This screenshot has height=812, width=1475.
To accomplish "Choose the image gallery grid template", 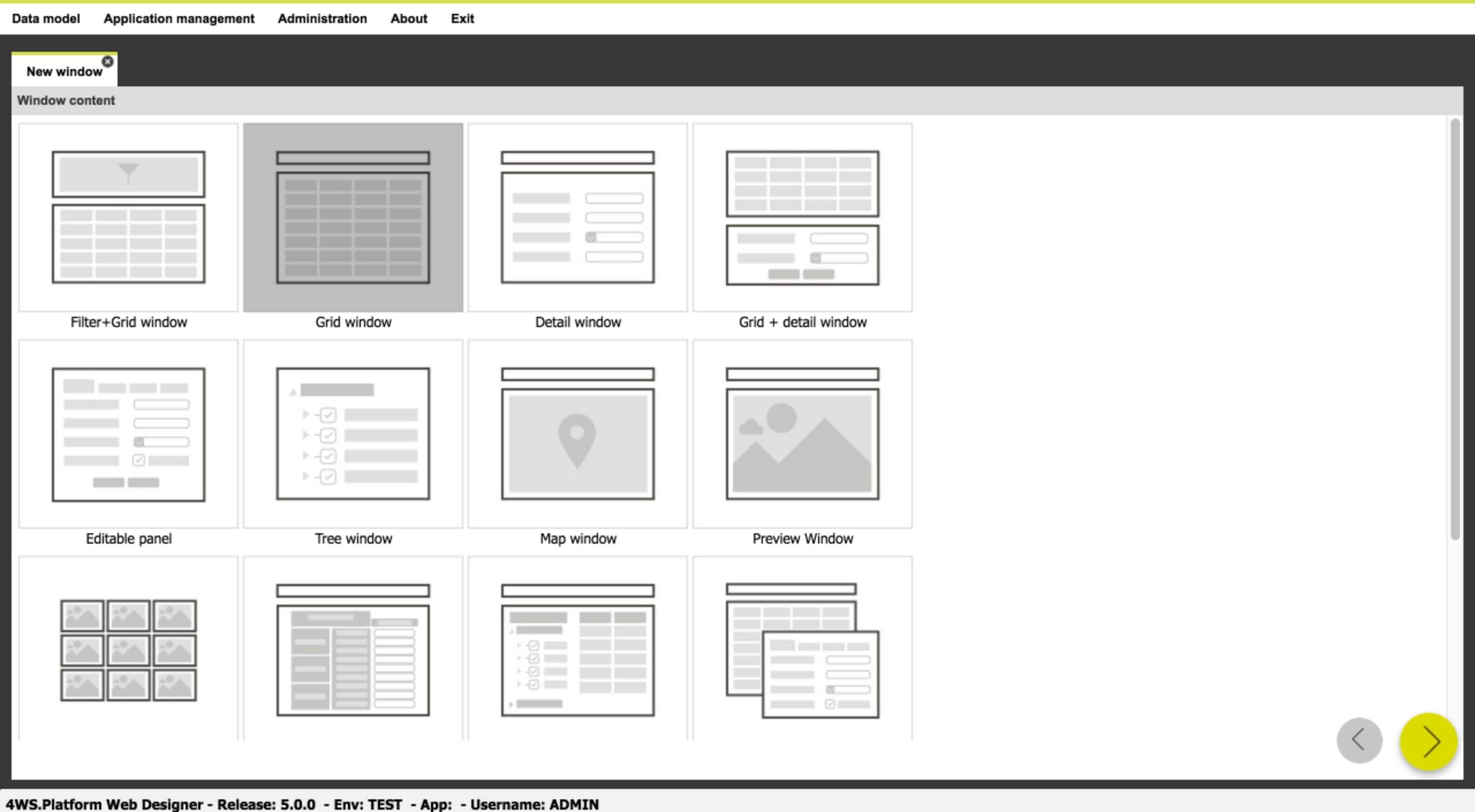I will click(x=128, y=649).
